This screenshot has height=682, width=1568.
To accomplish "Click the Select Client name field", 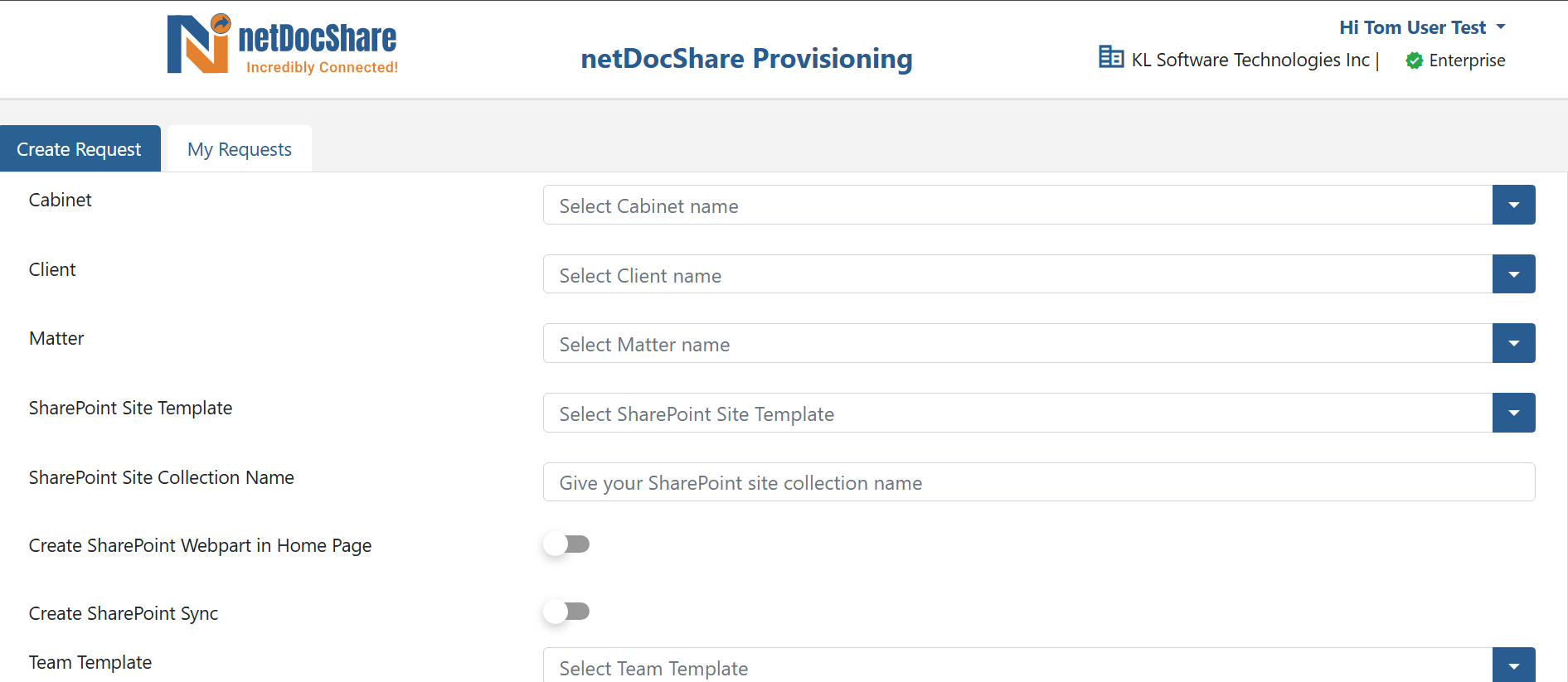I will point(1017,274).
